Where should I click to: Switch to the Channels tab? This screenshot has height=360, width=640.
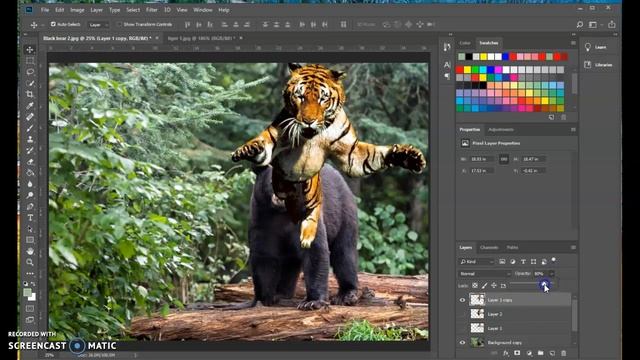(x=489, y=247)
